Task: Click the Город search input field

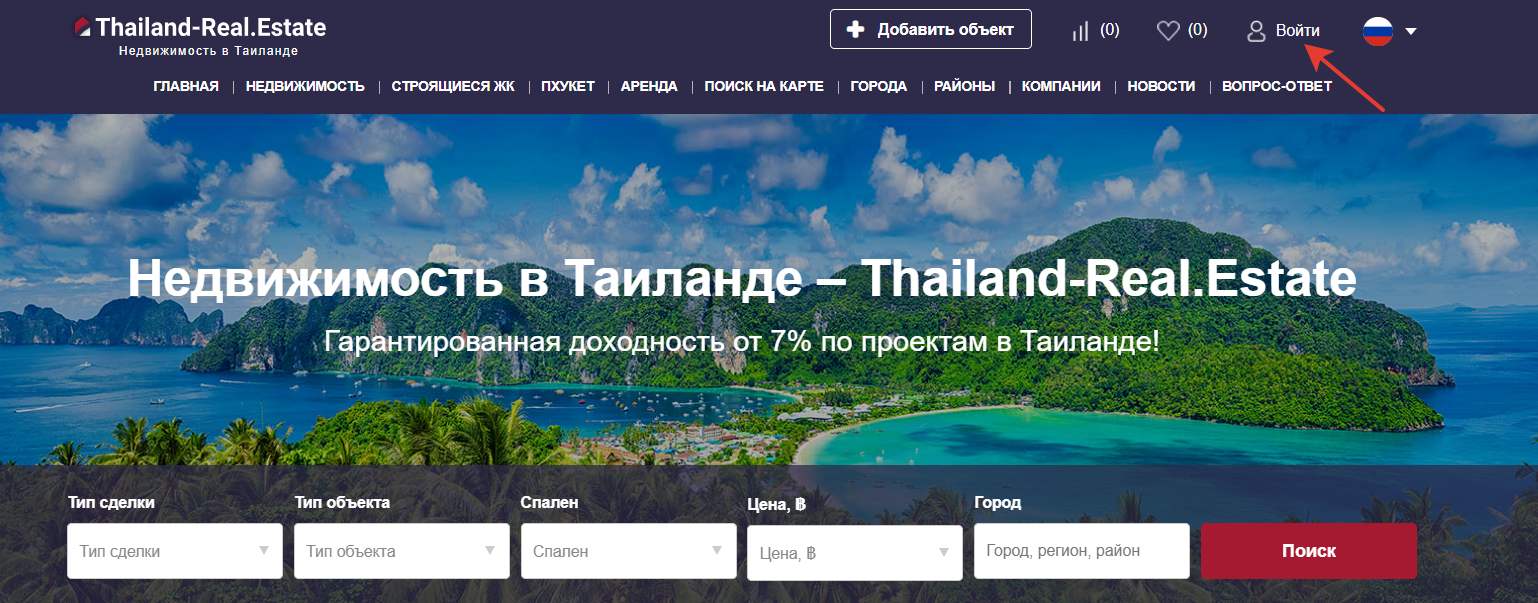Action: click(1082, 551)
